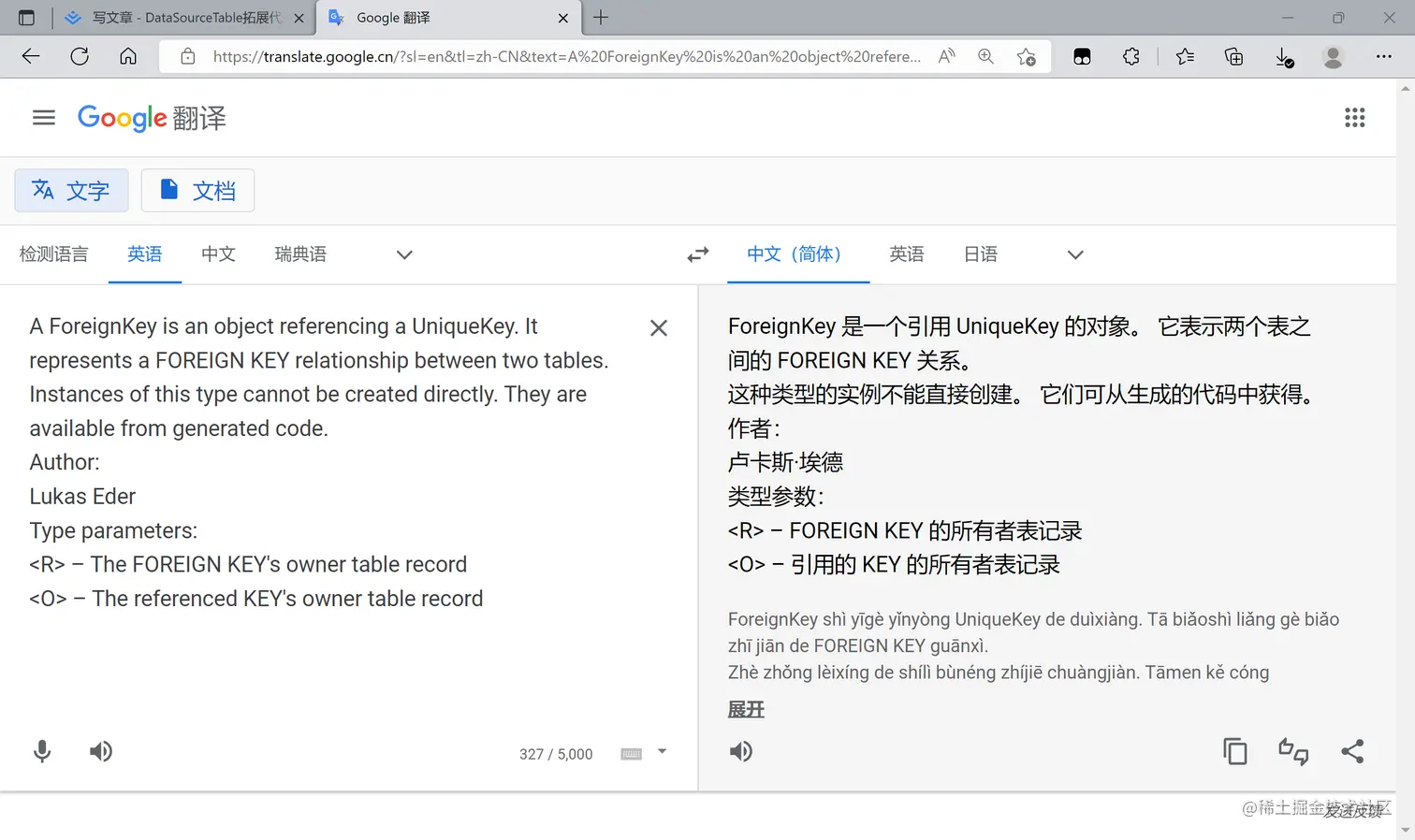Open the tab actions menu
The image size is (1415, 840).
pyautogui.click(x=26, y=18)
